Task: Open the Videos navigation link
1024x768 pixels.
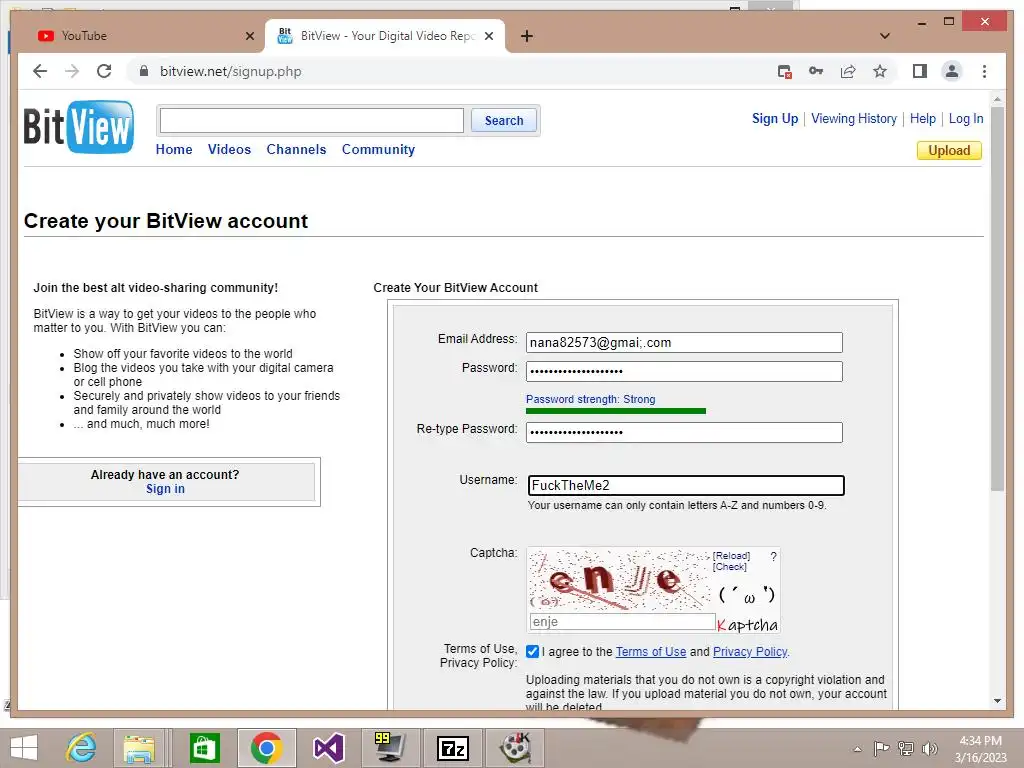Action: [229, 150]
